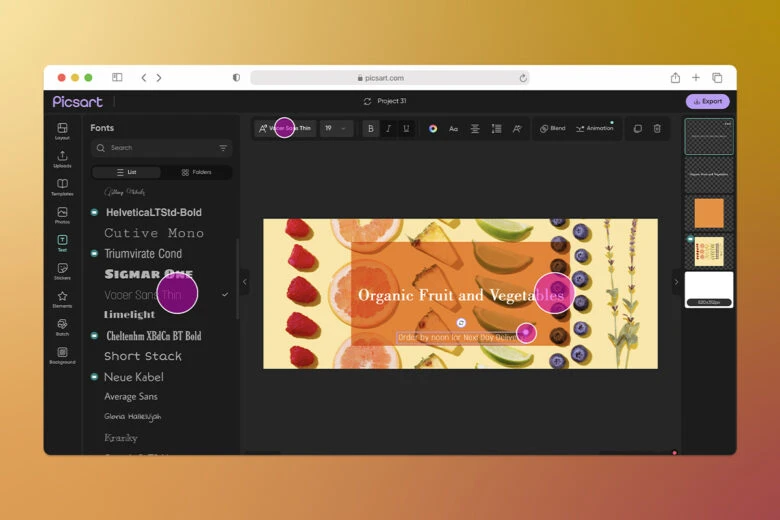Open the Uploads panel

click(62, 159)
